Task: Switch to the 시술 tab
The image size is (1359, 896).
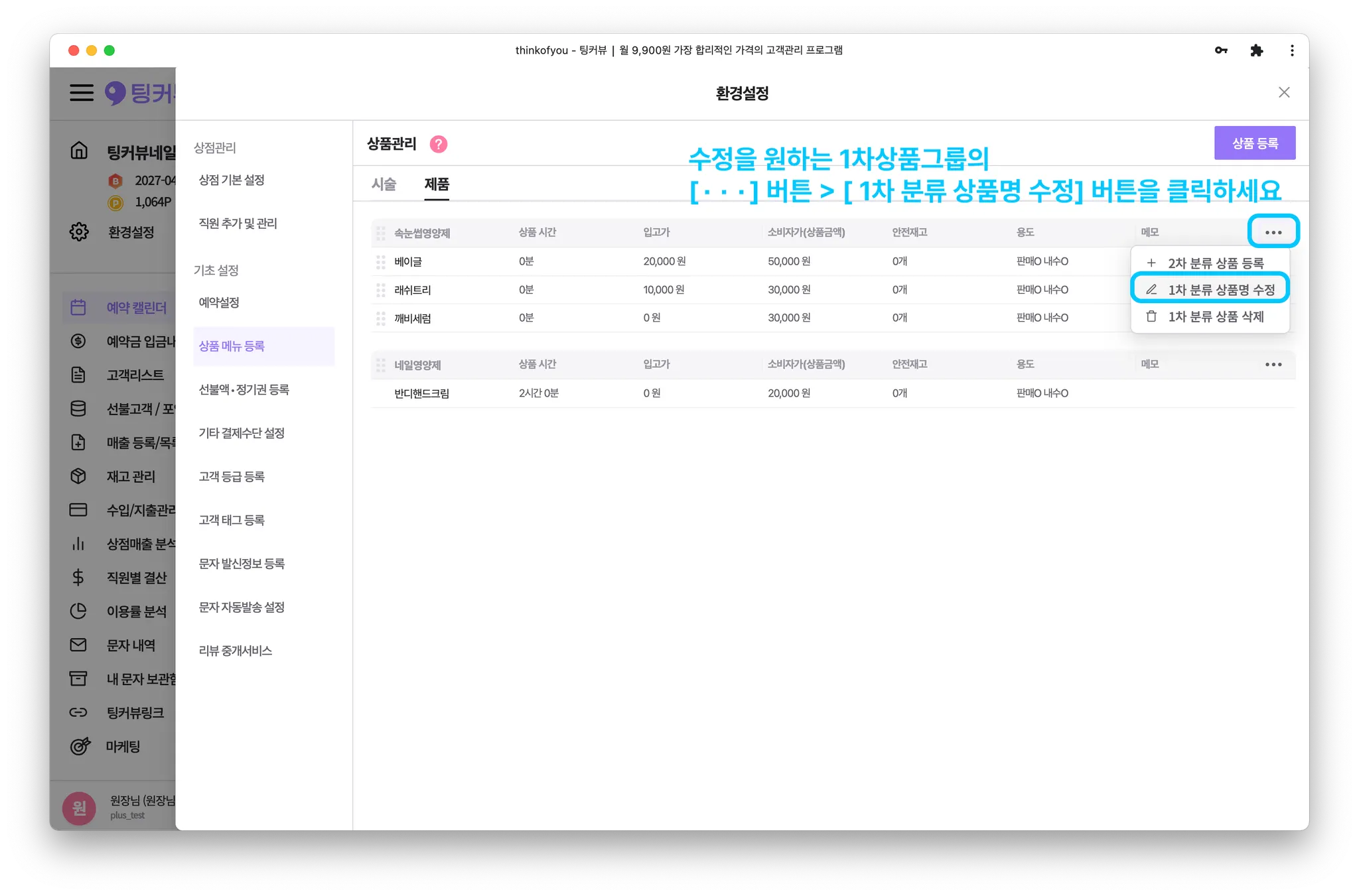Action: [x=384, y=184]
